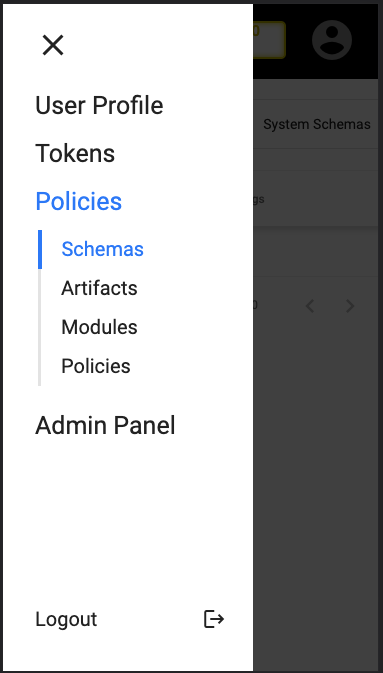Select the Policies sub-item under Modules
Image resolution: width=383 pixels, height=673 pixels.
pyautogui.click(x=96, y=366)
